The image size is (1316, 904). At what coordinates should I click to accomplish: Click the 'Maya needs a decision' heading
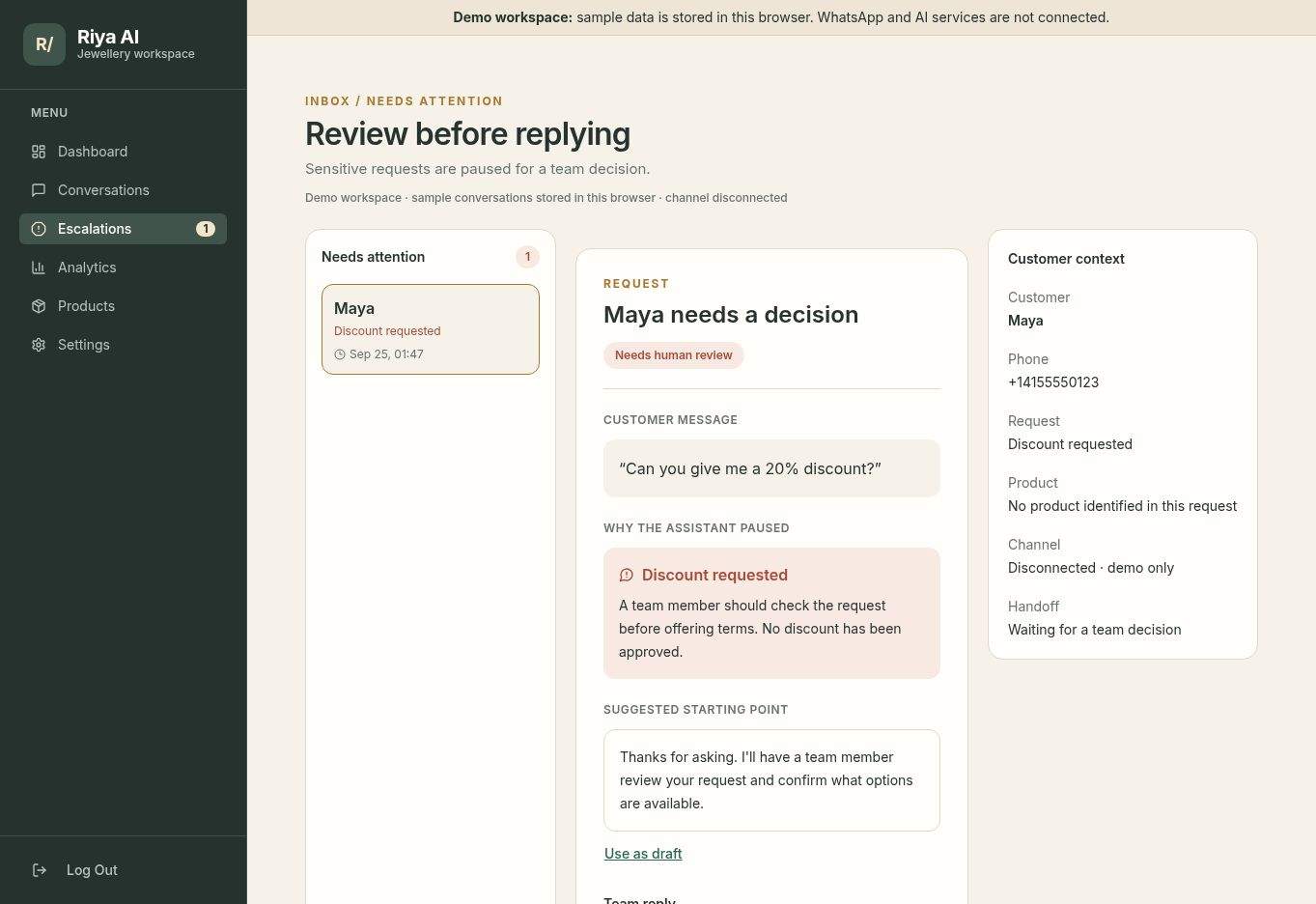point(731,315)
